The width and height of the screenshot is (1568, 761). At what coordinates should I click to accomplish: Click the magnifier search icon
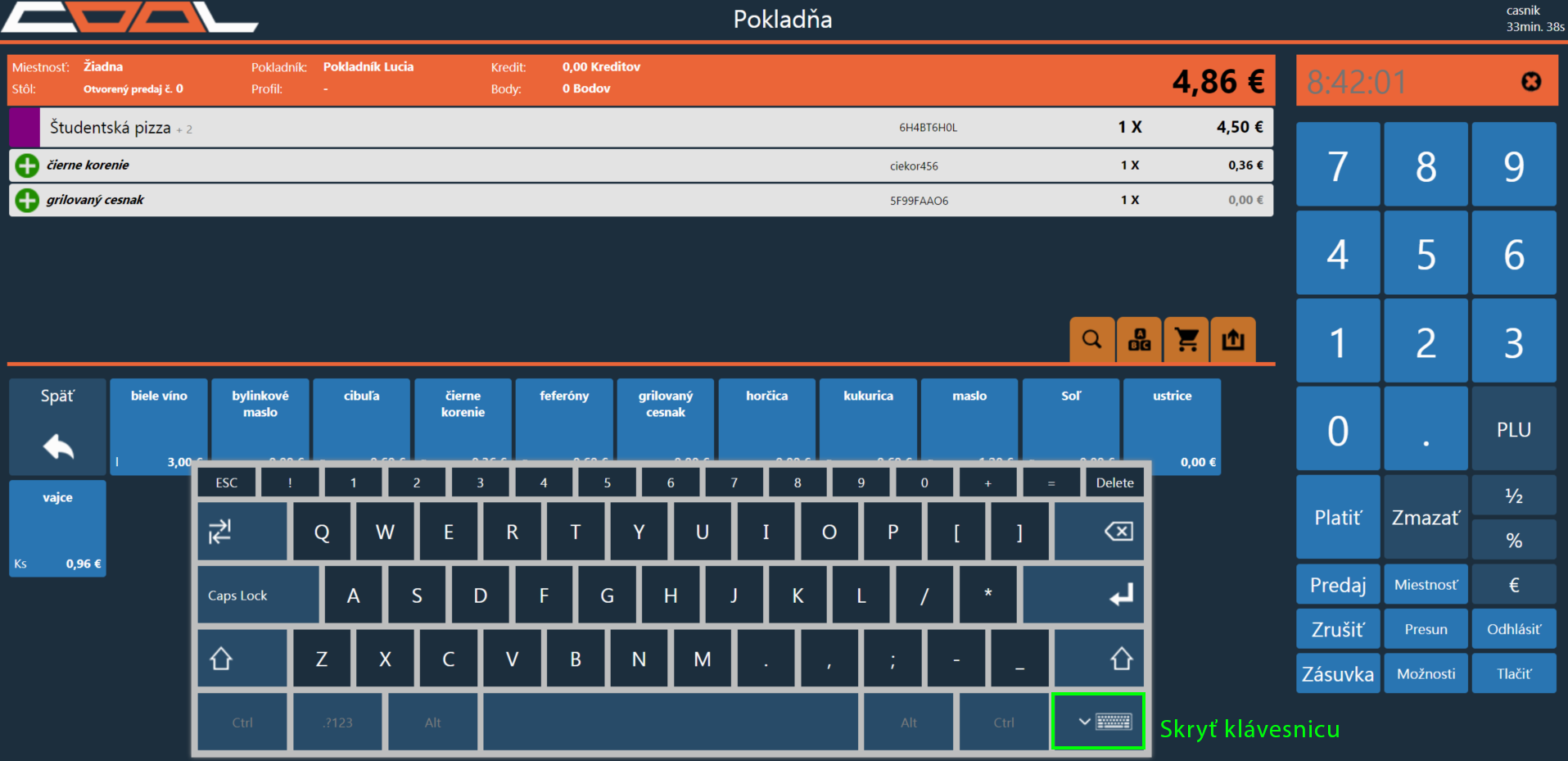pos(1091,339)
